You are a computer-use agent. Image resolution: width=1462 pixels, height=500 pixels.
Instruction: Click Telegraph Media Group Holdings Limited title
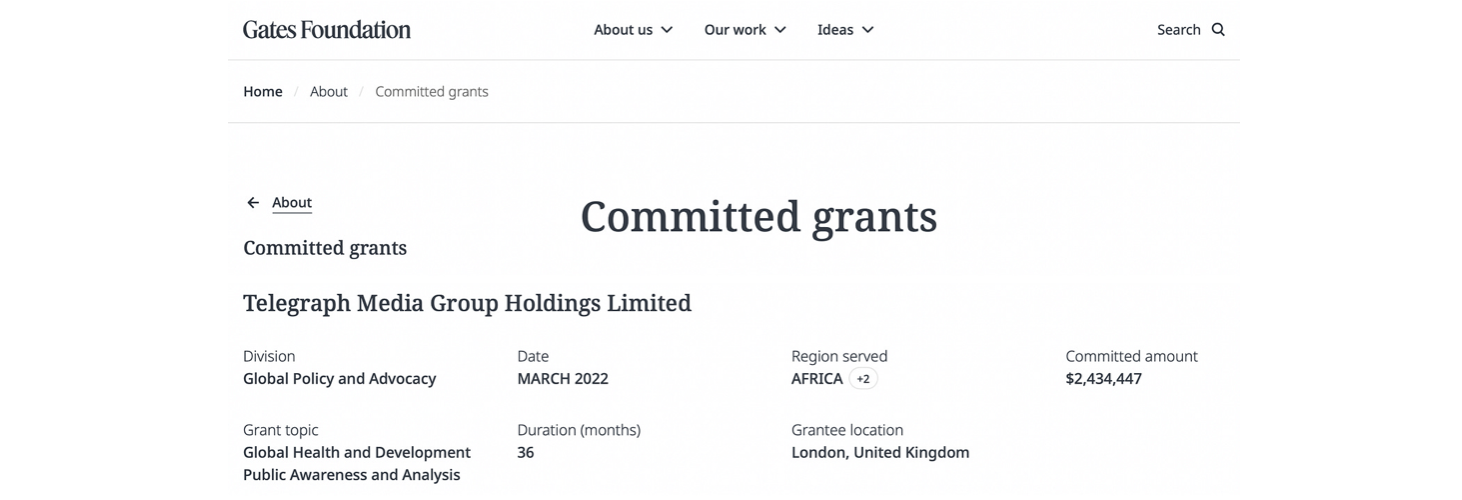point(467,303)
